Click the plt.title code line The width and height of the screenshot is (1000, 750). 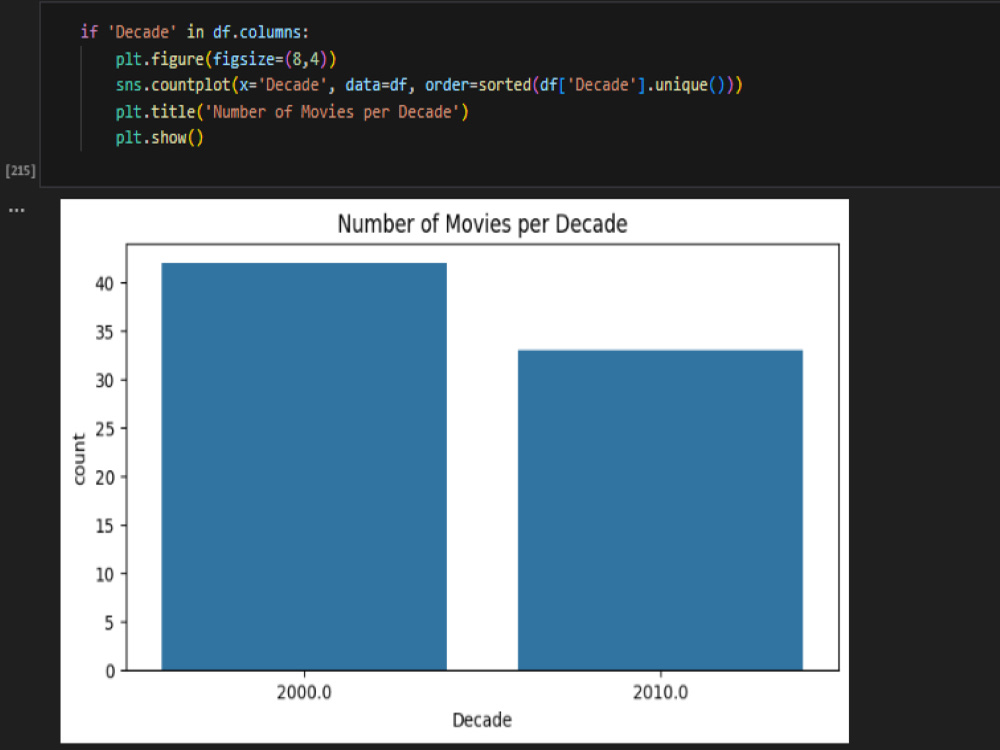coord(292,112)
